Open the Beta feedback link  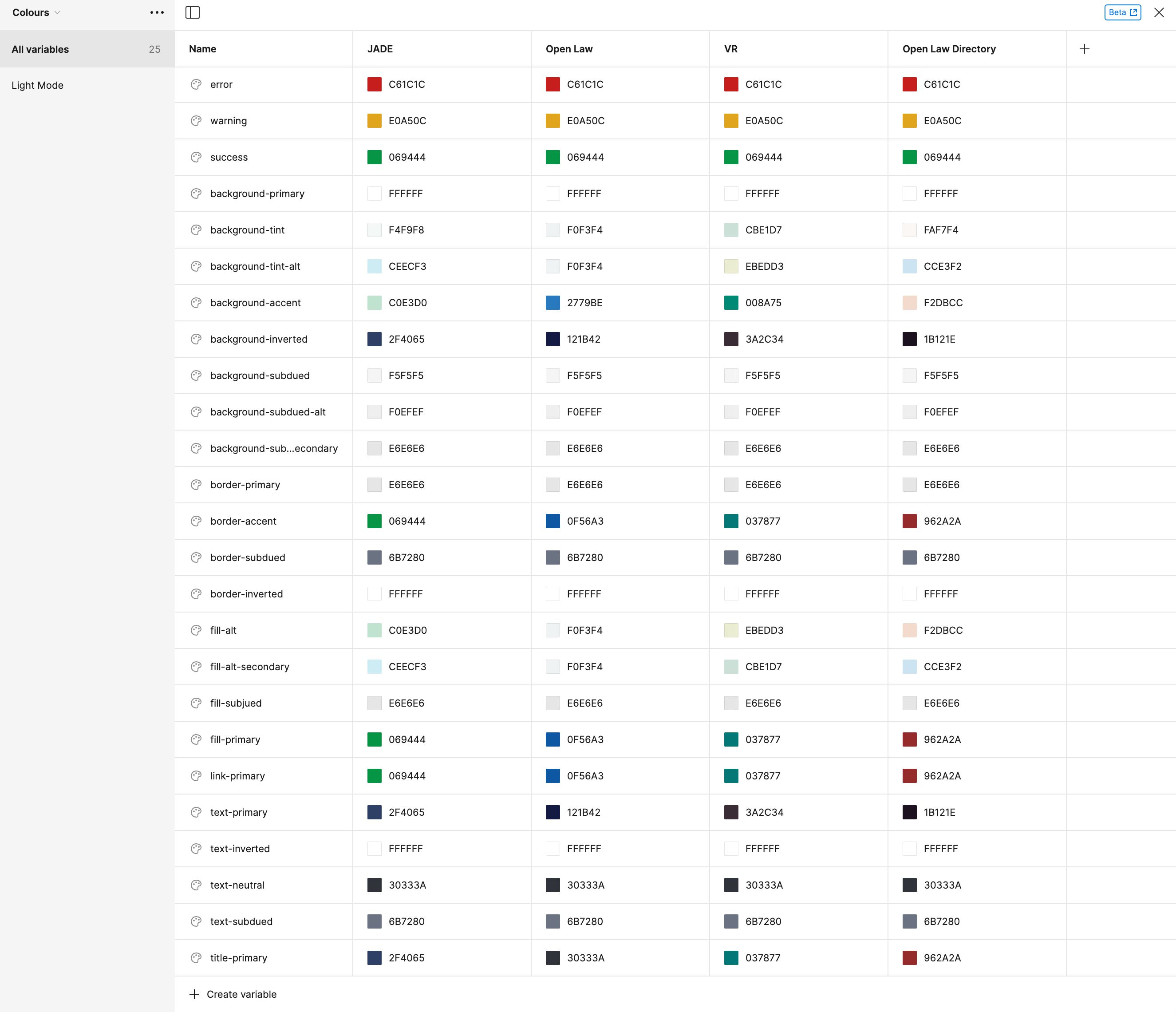click(x=1122, y=12)
